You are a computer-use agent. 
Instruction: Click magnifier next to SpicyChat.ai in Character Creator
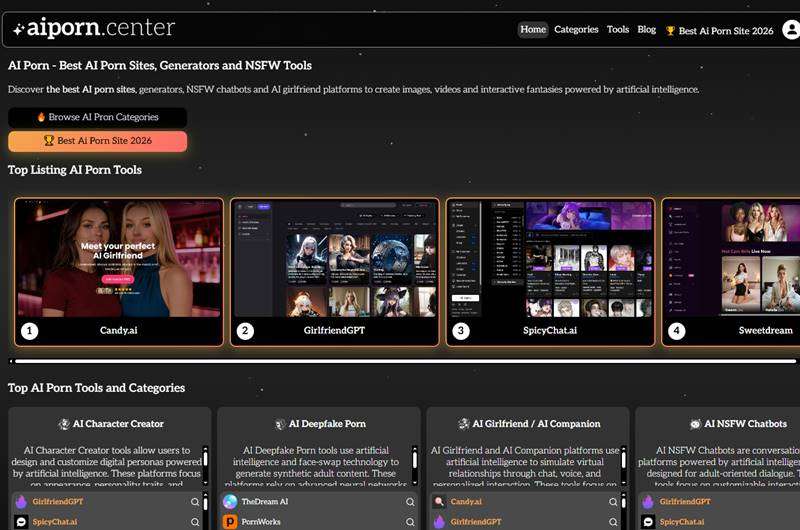coord(195,522)
